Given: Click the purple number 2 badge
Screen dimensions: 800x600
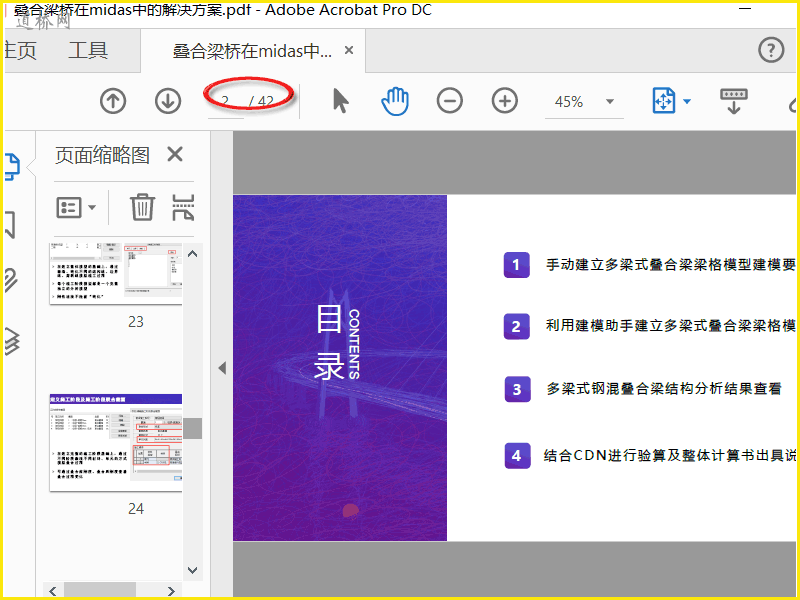Looking at the screenshot, I should tap(516, 326).
